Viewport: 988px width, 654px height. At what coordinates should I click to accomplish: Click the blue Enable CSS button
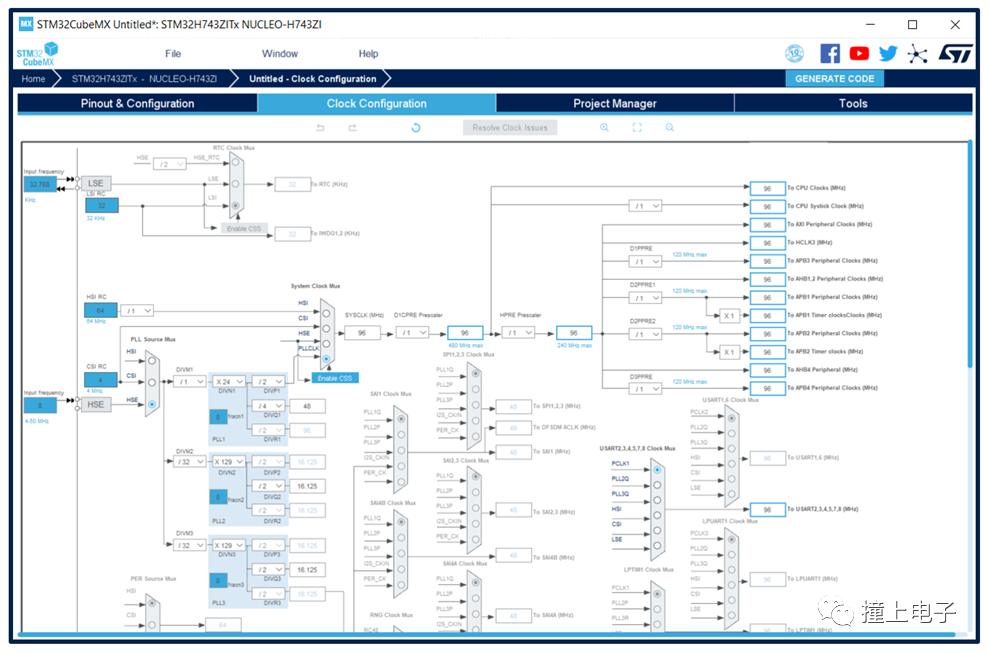tap(335, 378)
